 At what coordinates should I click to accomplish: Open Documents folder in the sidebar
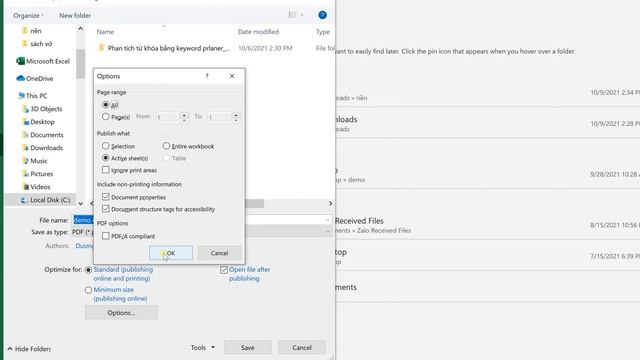click(42, 135)
